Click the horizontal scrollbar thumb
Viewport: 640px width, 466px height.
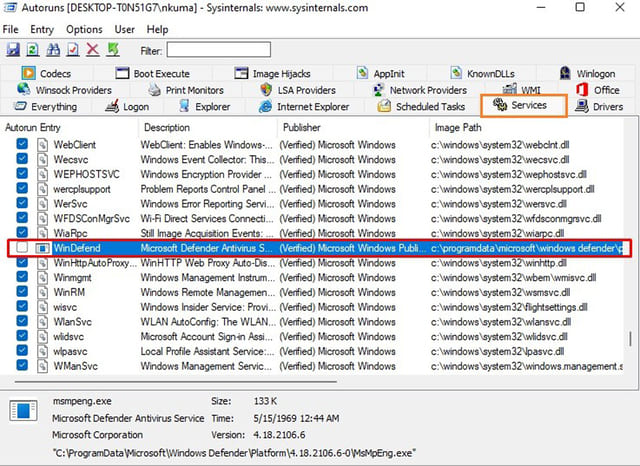pyautogui.click(x=176, y=382)
